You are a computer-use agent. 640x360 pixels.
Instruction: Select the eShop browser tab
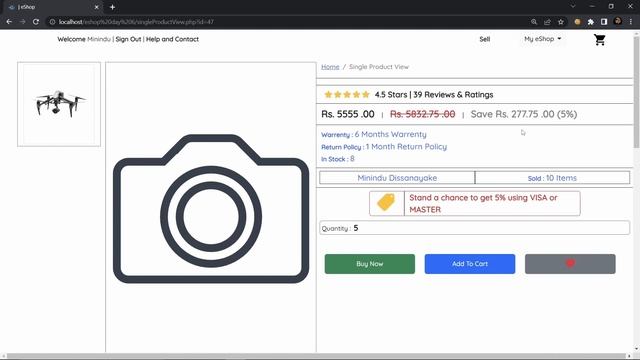[53, 7]
